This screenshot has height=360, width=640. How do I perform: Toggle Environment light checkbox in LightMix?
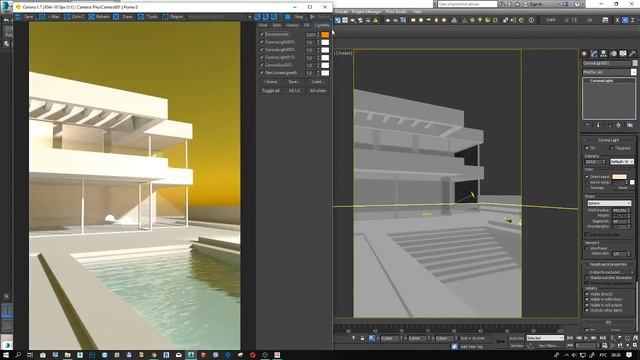(x=262, y=34)
